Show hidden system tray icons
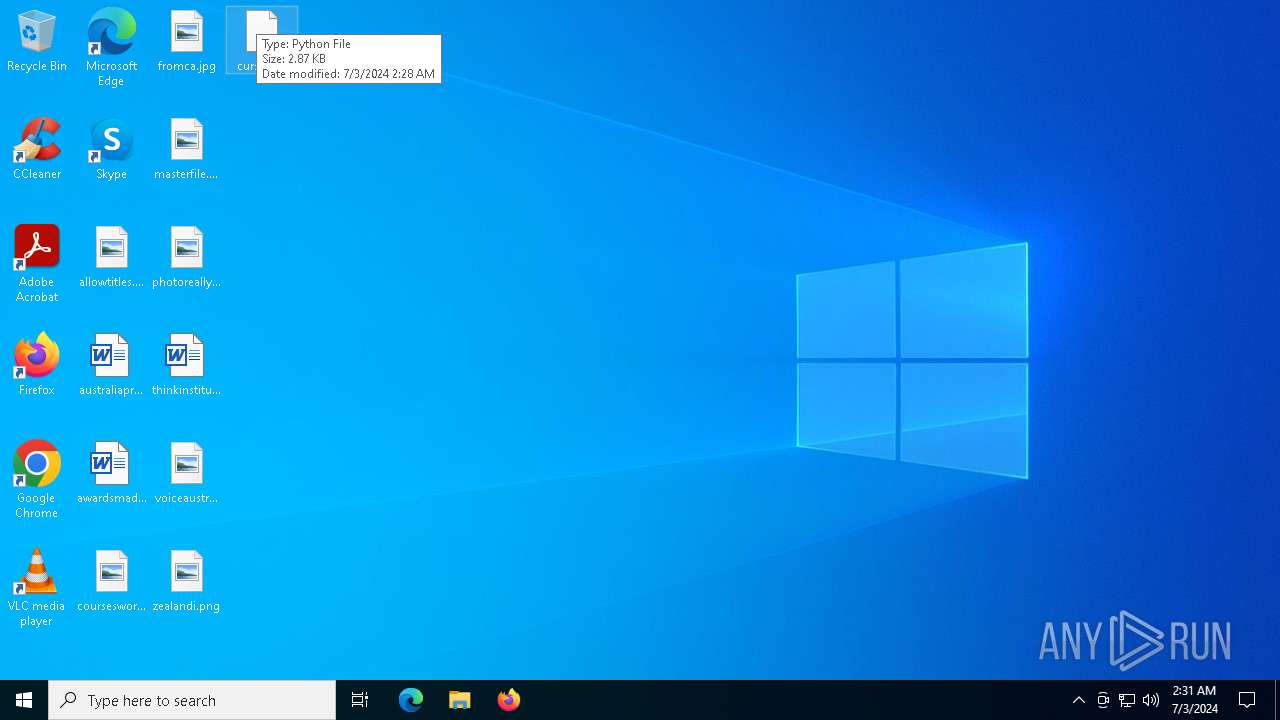The width and height of the screenshot is (1280, 720). 1079,700
